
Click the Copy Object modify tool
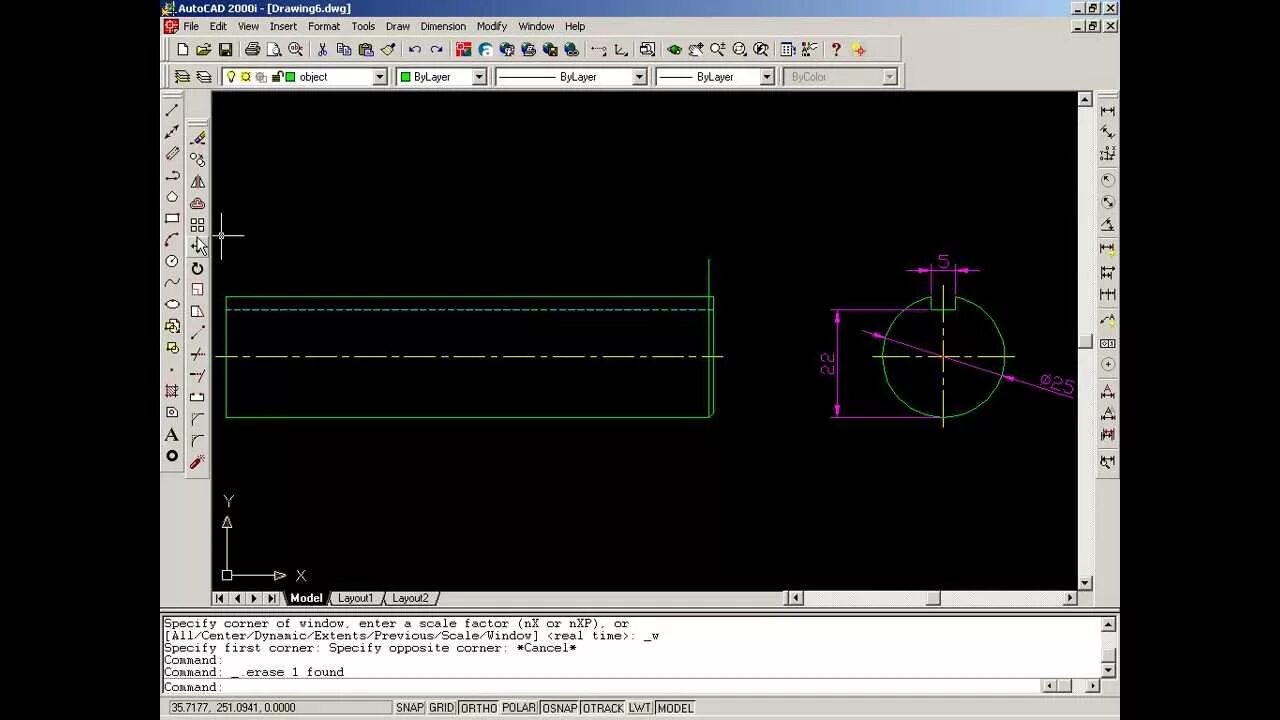coord(198,160)
